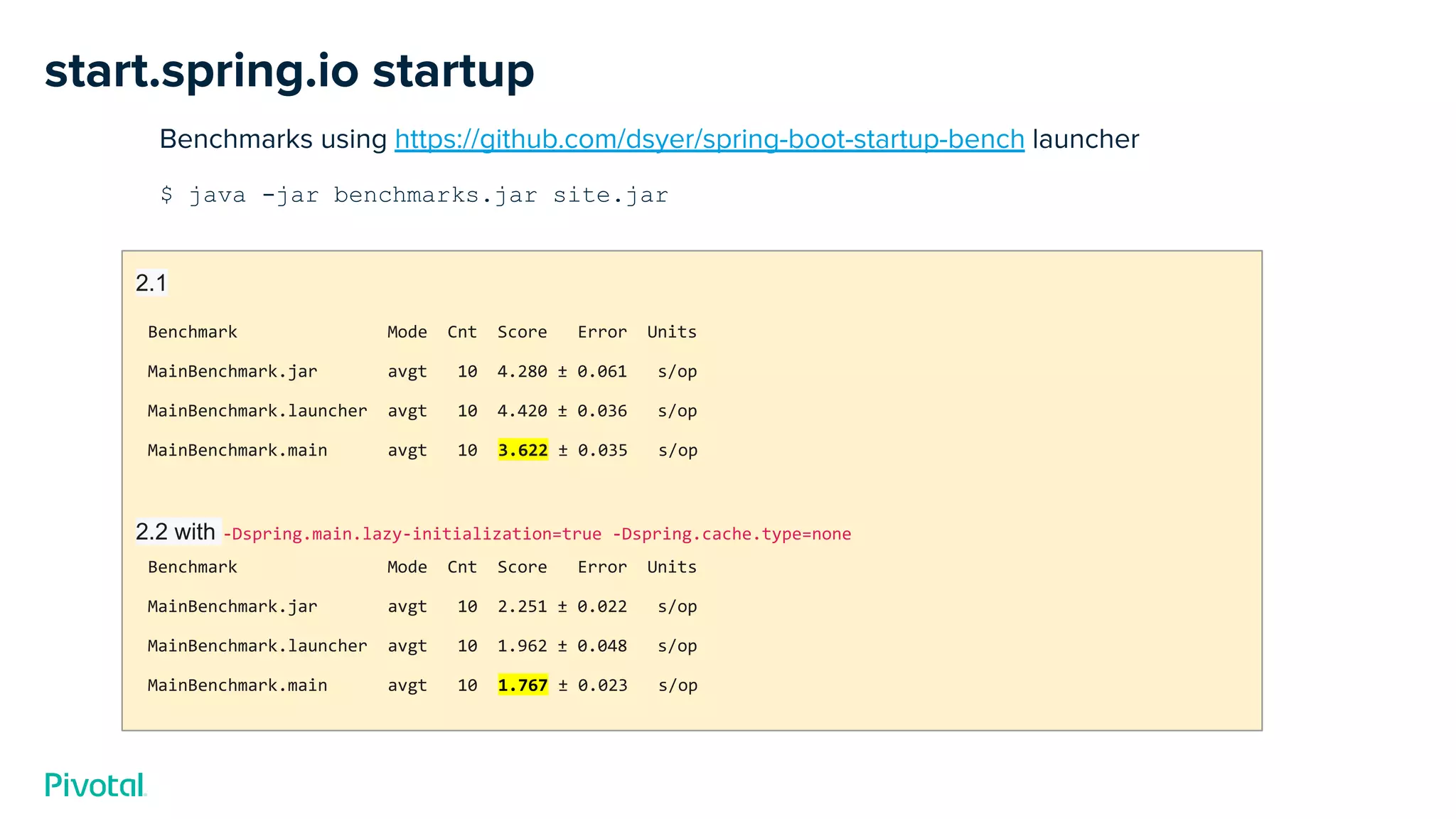Click the word "launcher" after the link

click(1086, 139)
